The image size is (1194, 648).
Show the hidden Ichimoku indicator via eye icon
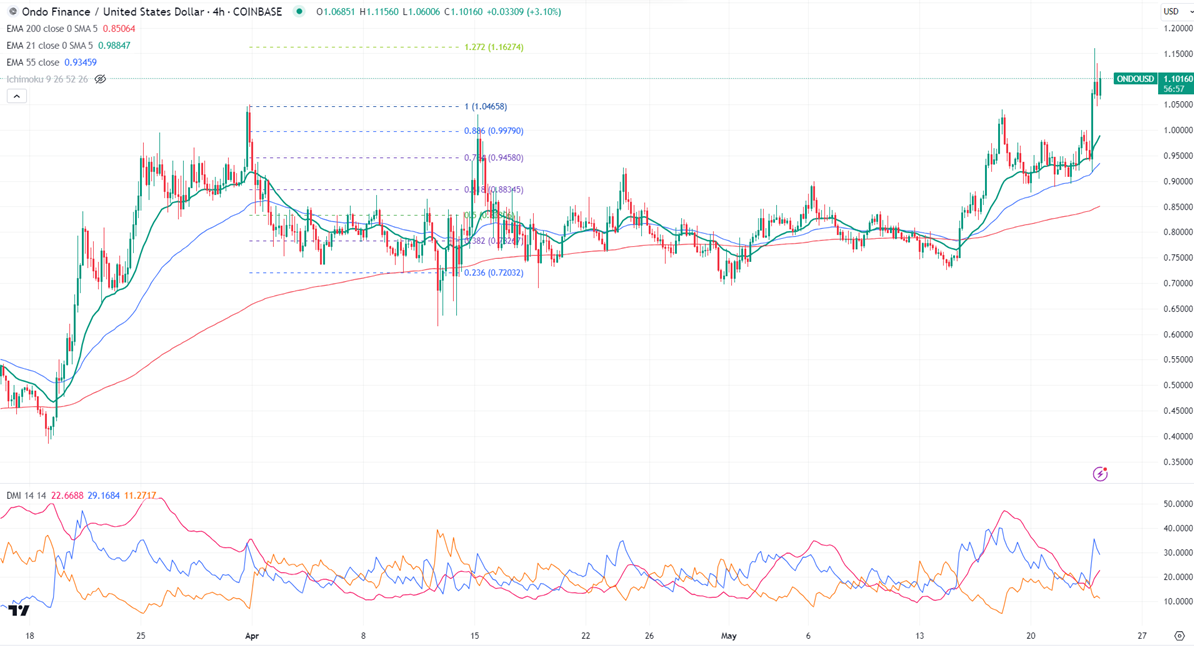[x=101, y=79]
